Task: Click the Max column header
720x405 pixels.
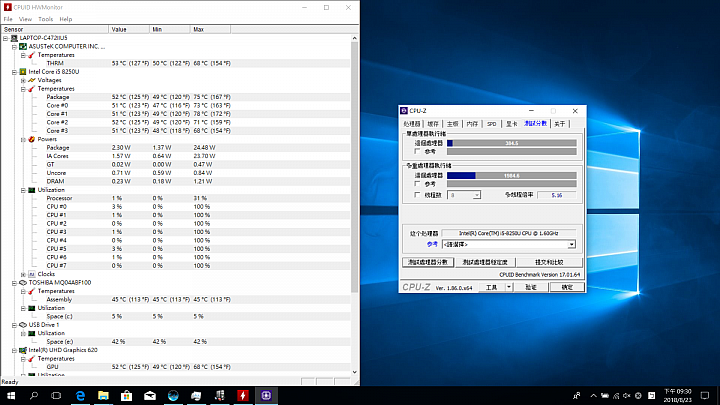Action: tap(210, 29)
